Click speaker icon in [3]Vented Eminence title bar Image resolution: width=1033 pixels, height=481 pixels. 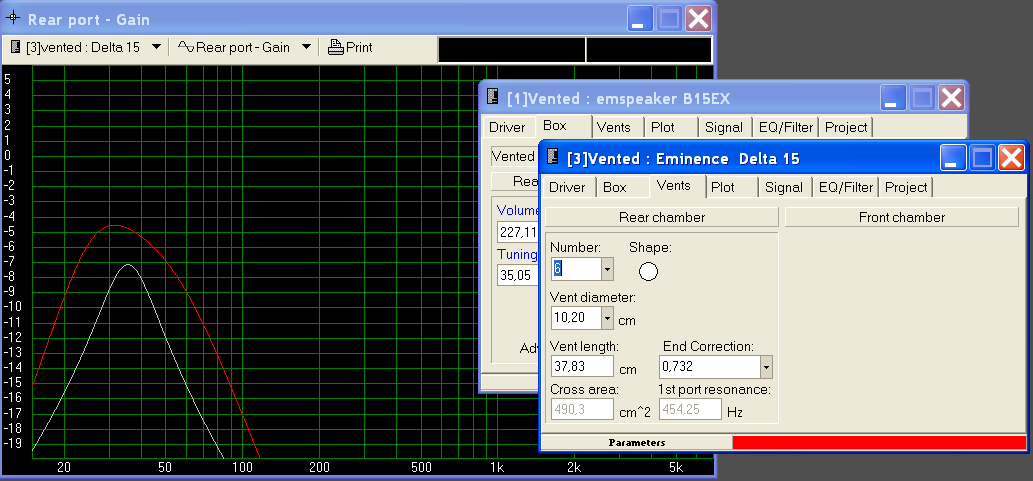[x=552, y=158]
